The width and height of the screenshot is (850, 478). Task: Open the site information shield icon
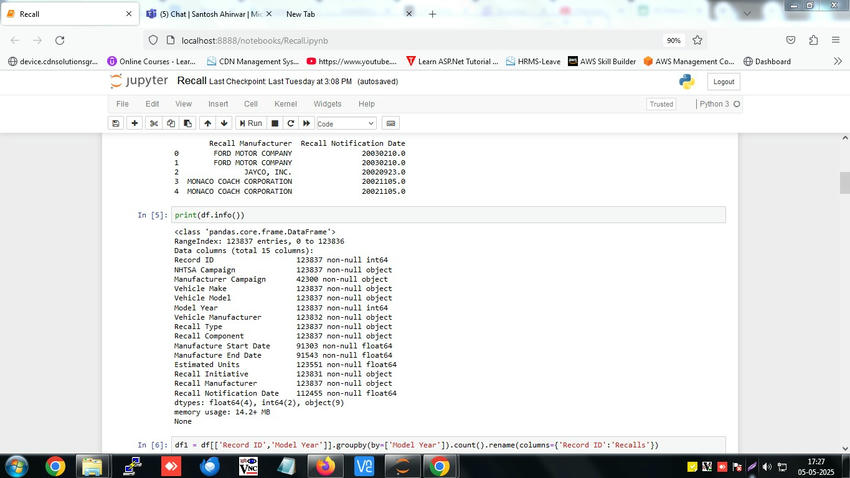click(153, 41)
